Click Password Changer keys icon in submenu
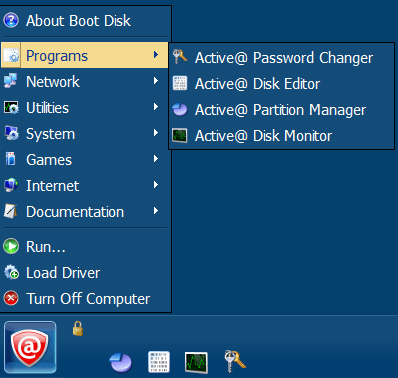 click(180, 57)
